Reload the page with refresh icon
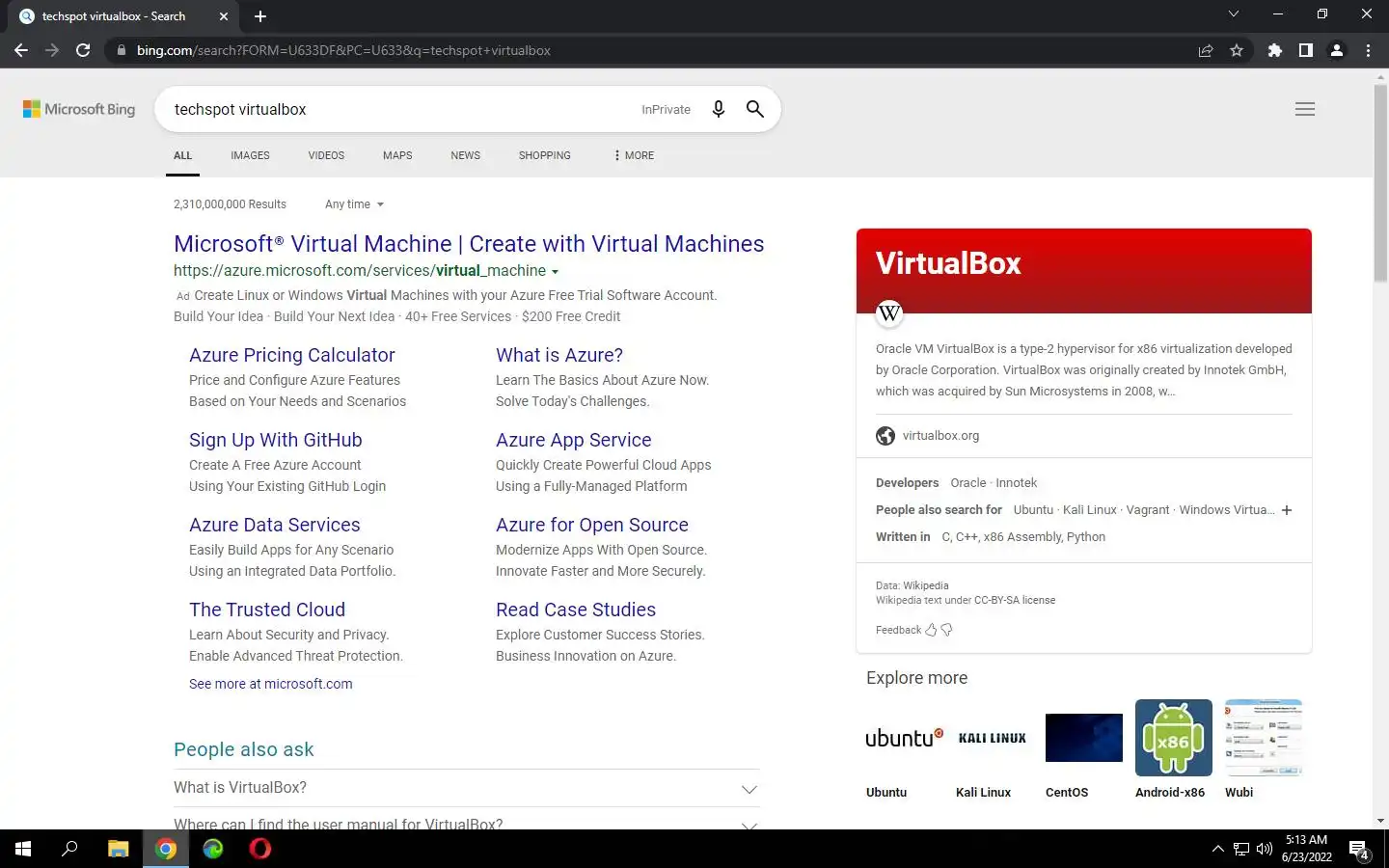The width and height of the screenshot is (1389, 868). (x=83, y=50)
